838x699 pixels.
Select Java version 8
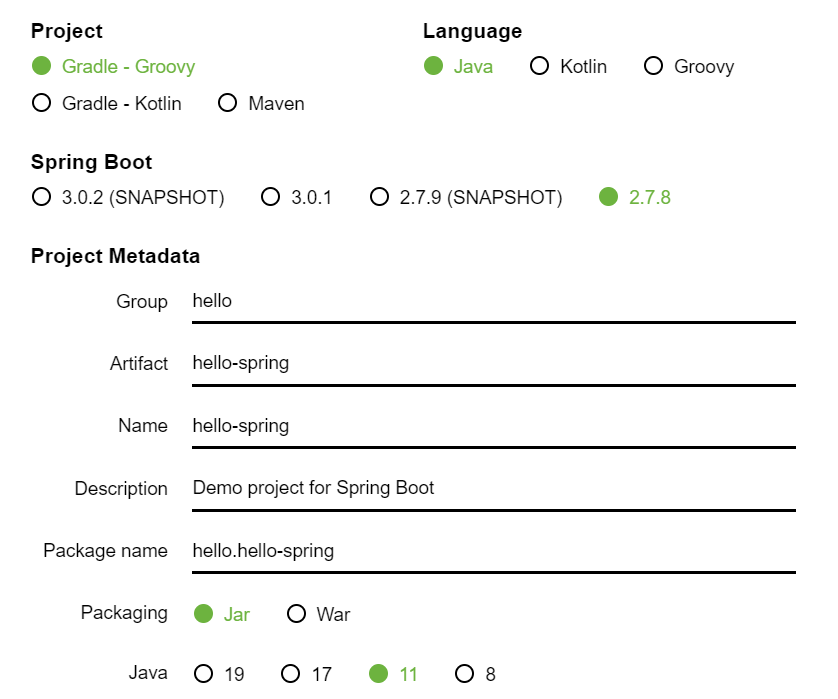(465, 674)
